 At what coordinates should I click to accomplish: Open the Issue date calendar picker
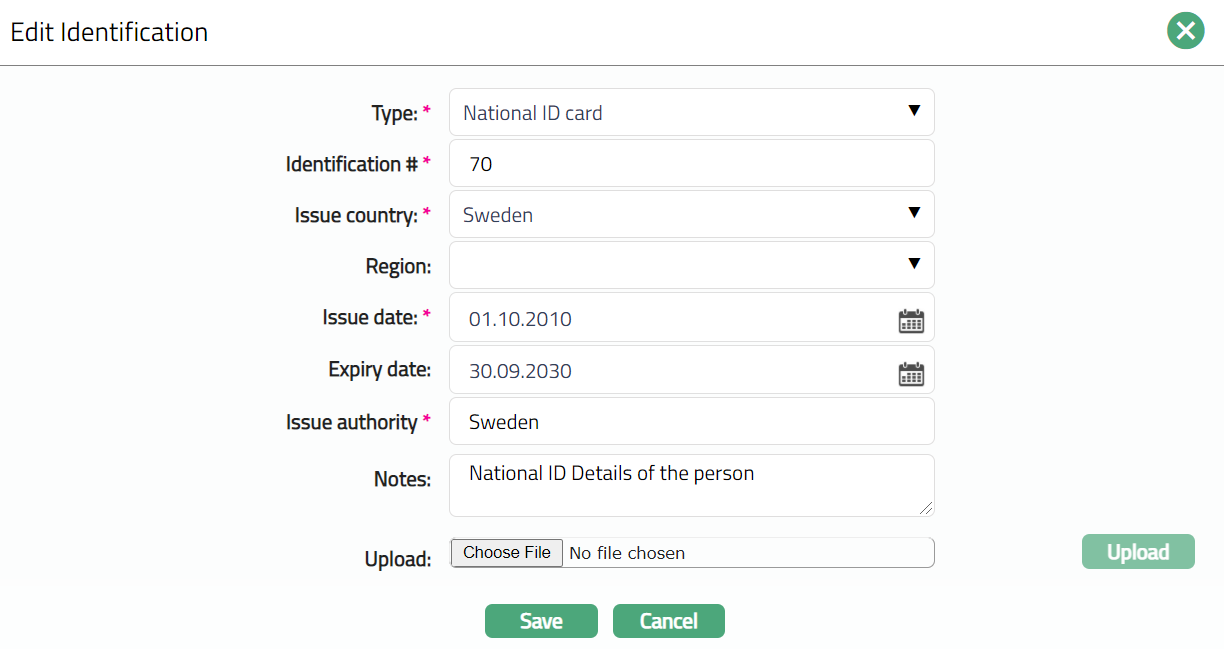click(911, 321)
